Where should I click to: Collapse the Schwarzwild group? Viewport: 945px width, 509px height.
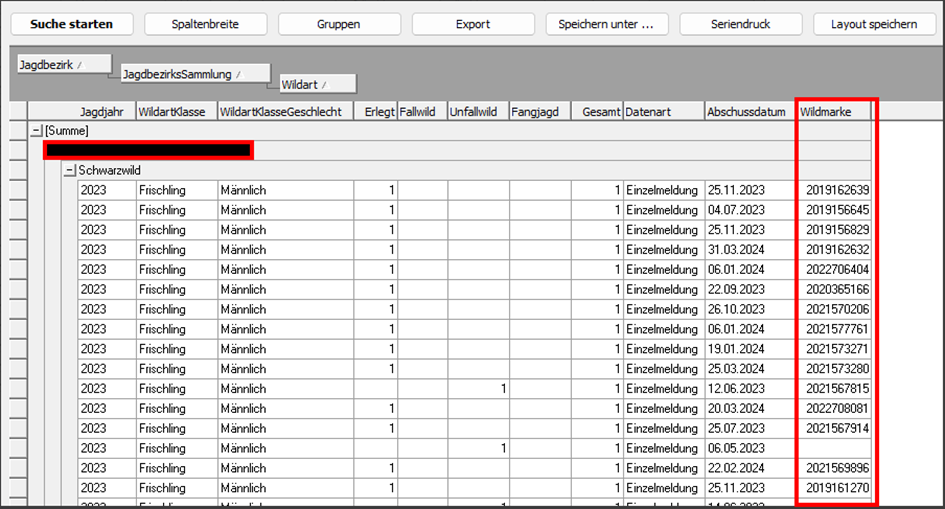pyautogui.click(x=70, y=171)
